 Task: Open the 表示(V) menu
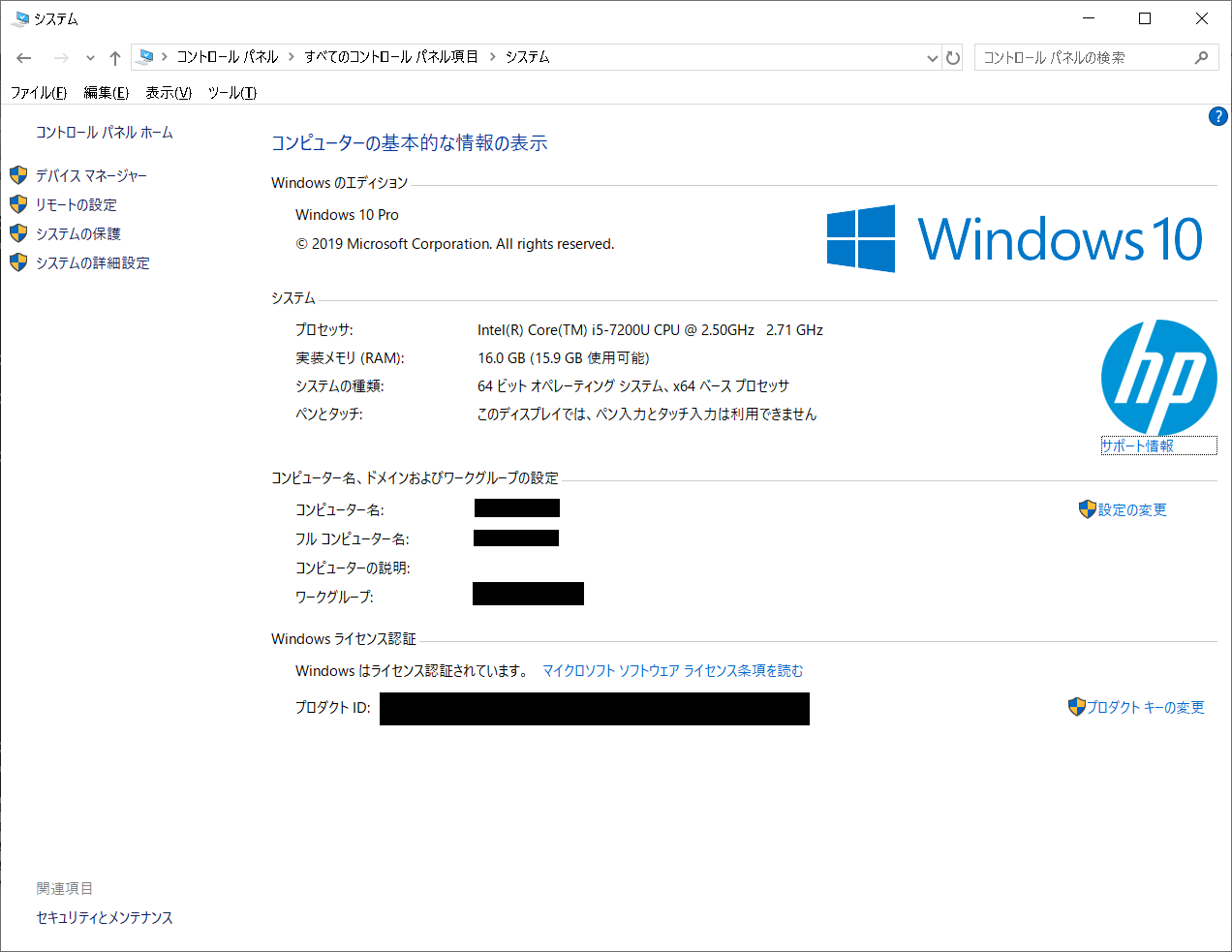[x=169, y=93]
